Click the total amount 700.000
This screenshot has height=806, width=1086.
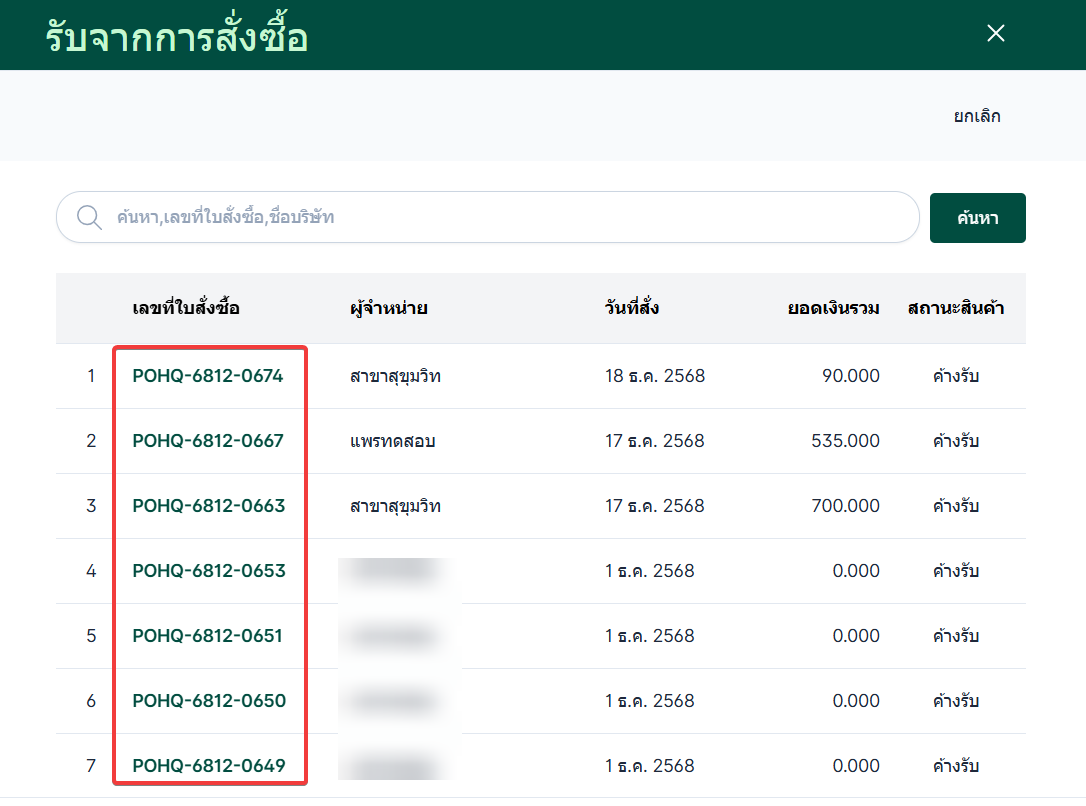click(x=845, y=506)
